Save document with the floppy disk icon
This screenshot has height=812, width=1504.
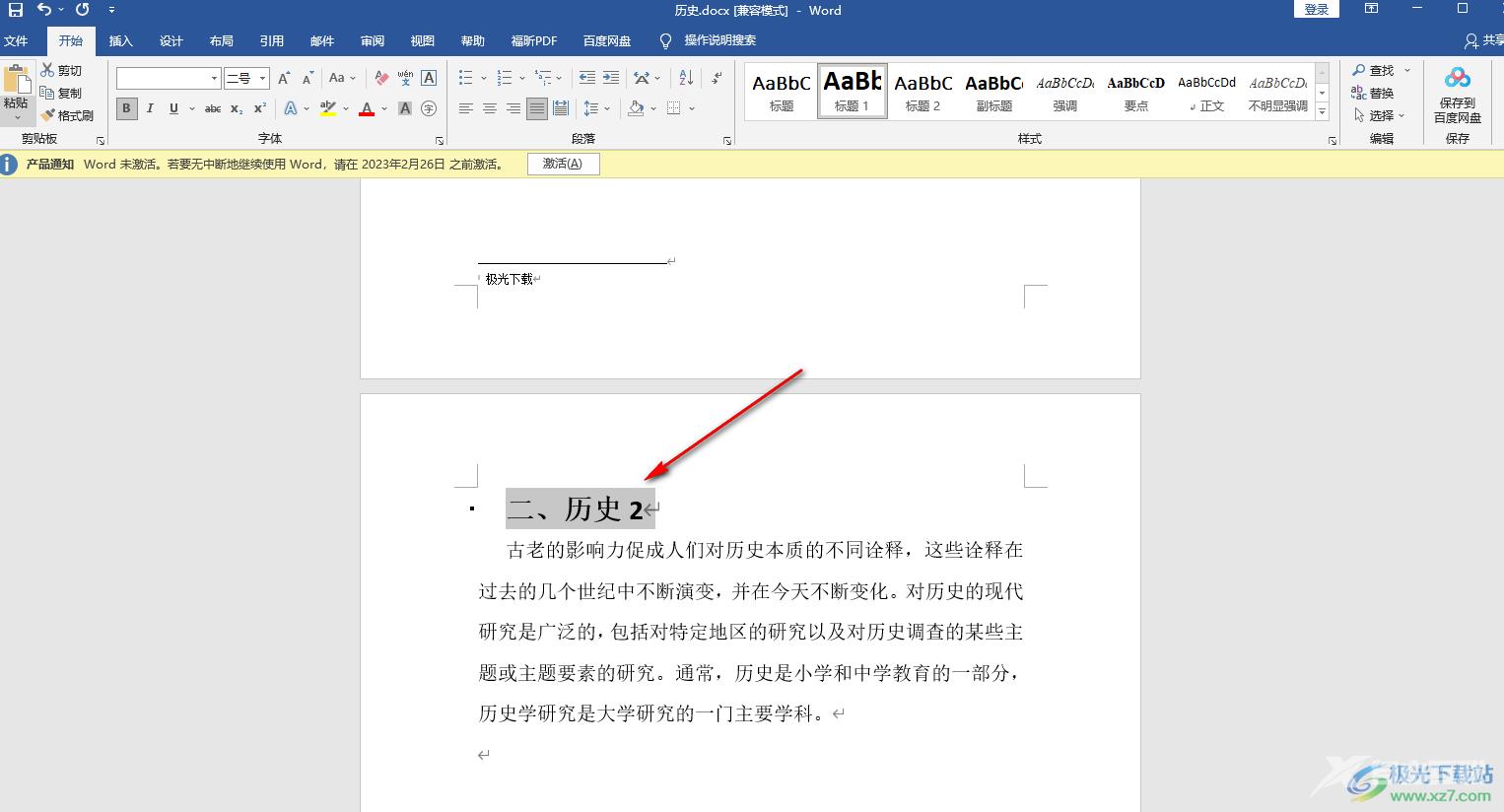15,10
